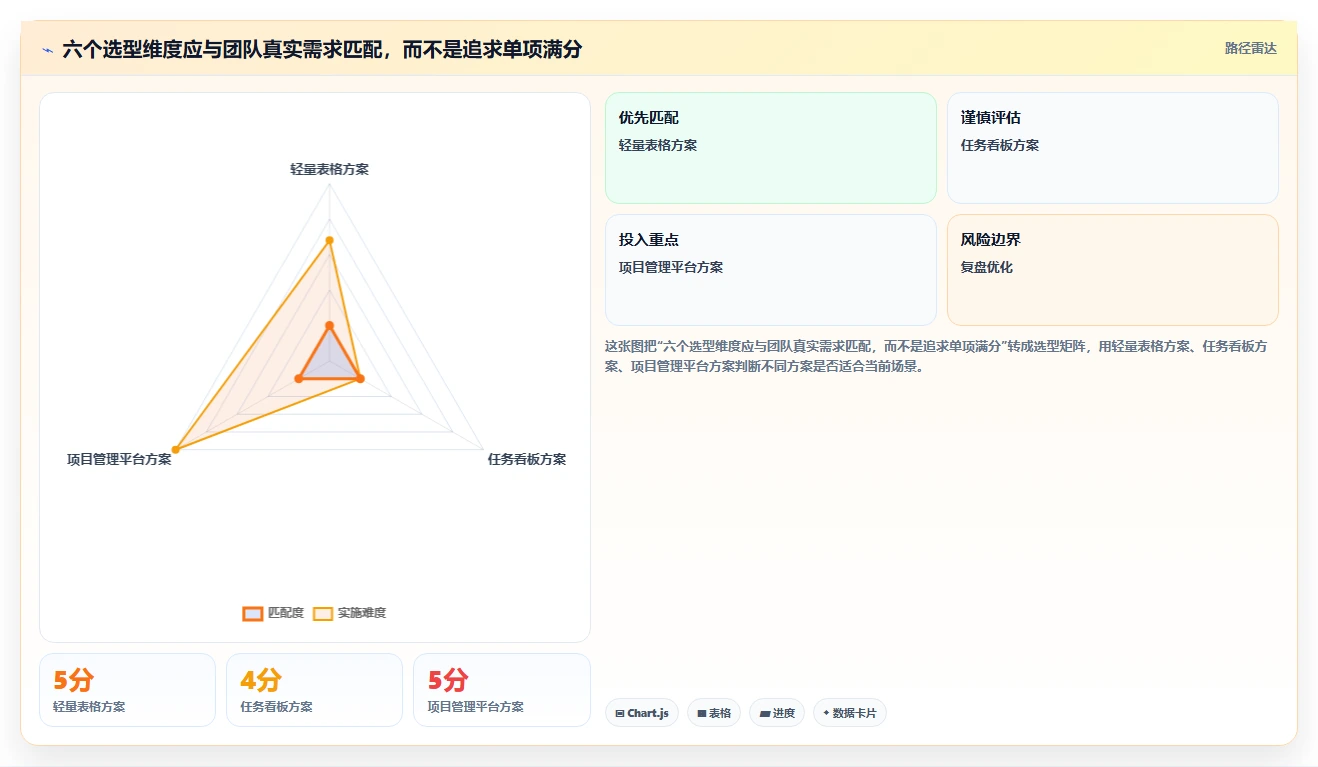The width and height of the screenshot is (1318, 767).
Task: Click 复盘优化 text in the 风险边界 card
Action: coord(987,267)
